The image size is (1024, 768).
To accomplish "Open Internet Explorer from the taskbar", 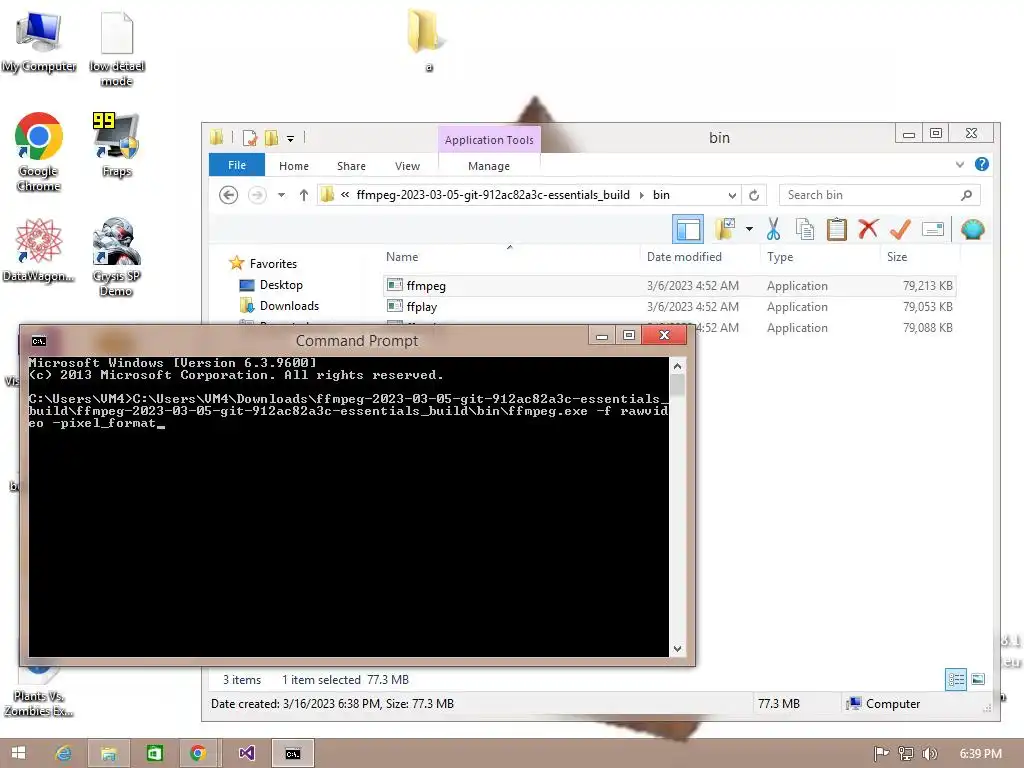I will 64,753.
